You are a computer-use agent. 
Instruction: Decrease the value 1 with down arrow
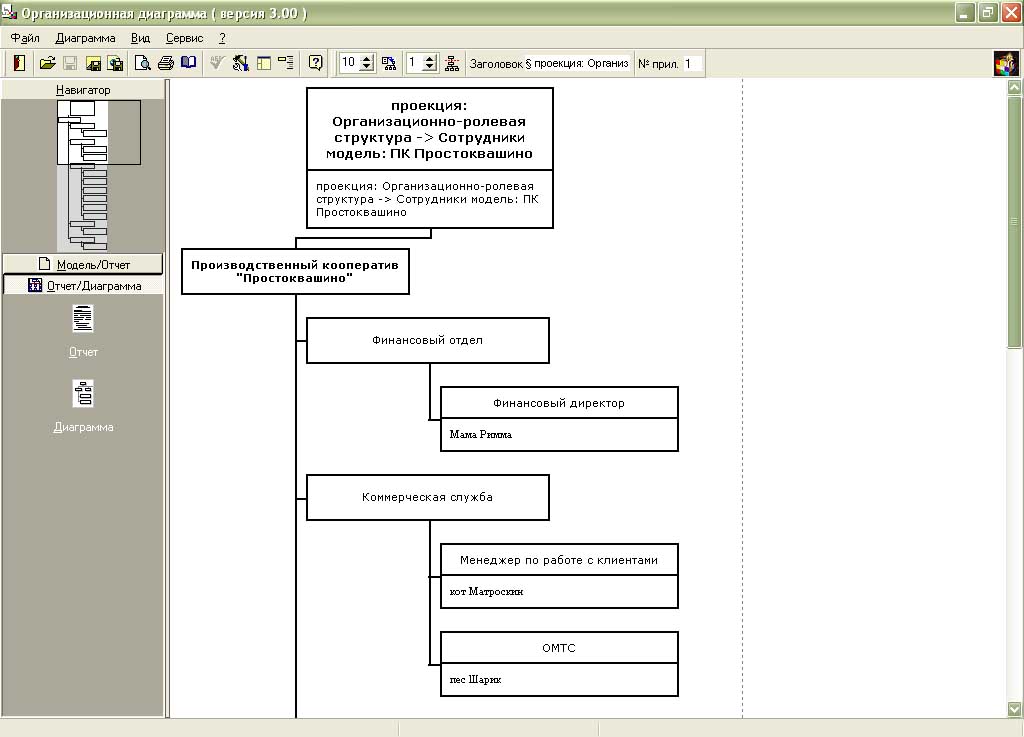[430, 67]
